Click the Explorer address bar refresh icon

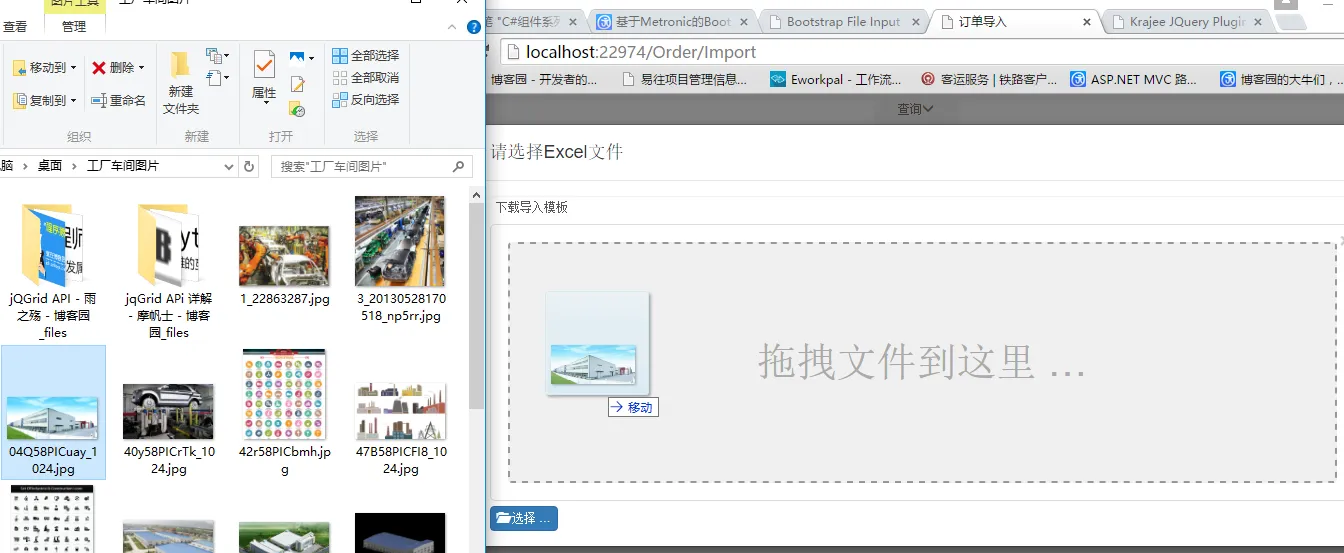click(x=250, y=166)
